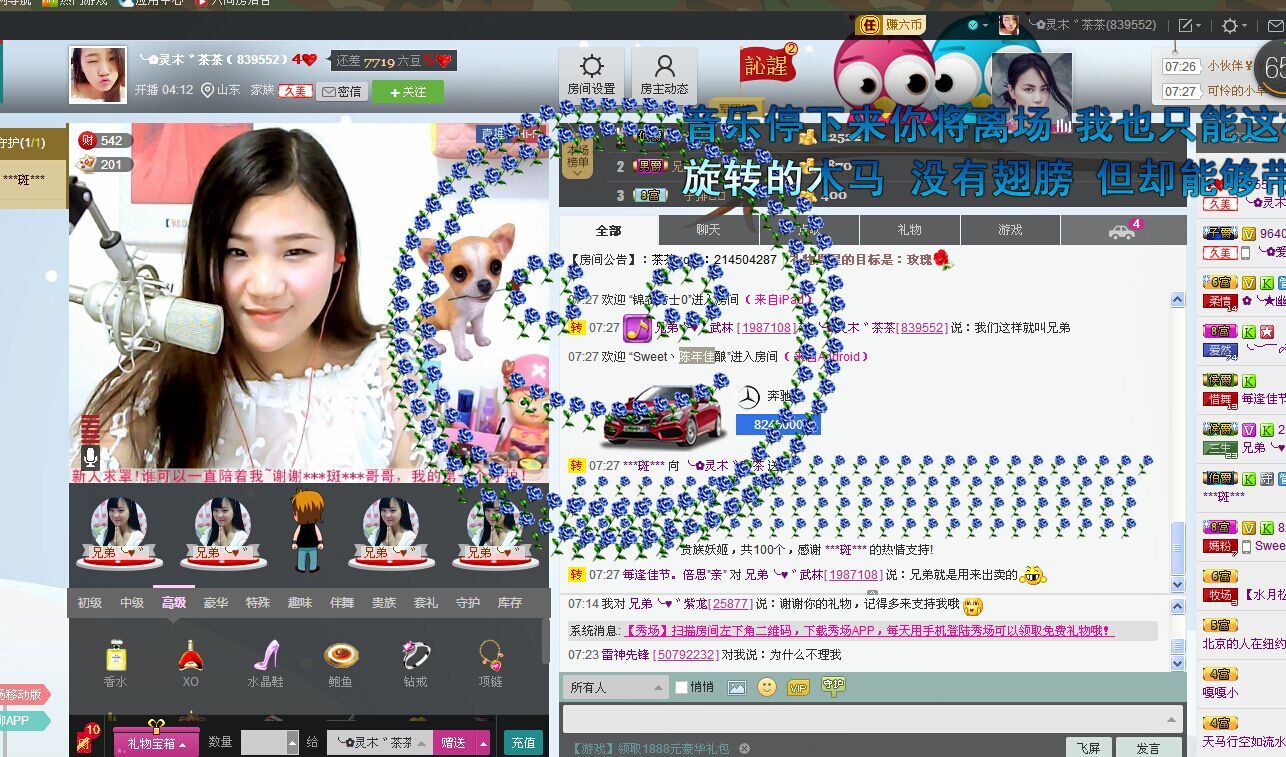This screenshot has width=1286, height=757.
Task: Open the emoji smiley picker
Action: [x=766, y=687]
